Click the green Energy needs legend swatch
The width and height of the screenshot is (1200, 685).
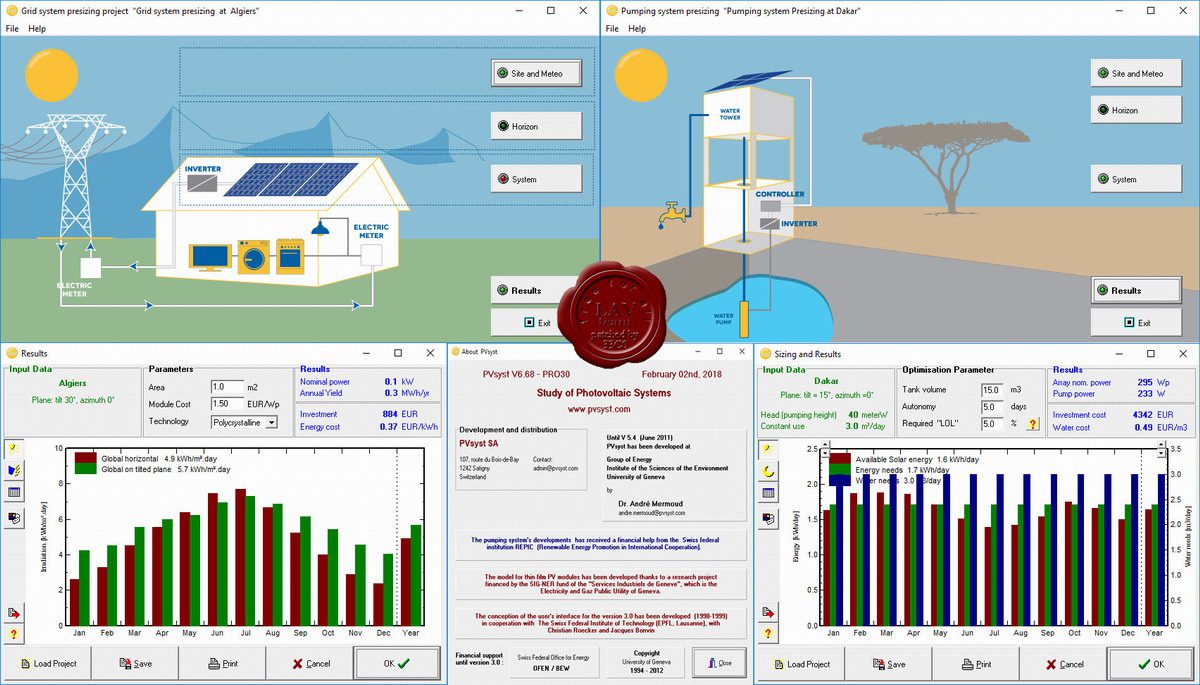(x=840, y=467)
